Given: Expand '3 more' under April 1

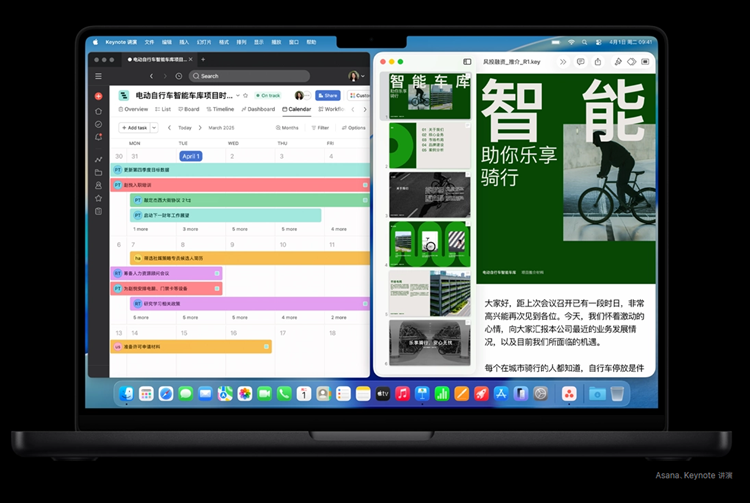Looking at the screenshot, I should tap(190, 229).
